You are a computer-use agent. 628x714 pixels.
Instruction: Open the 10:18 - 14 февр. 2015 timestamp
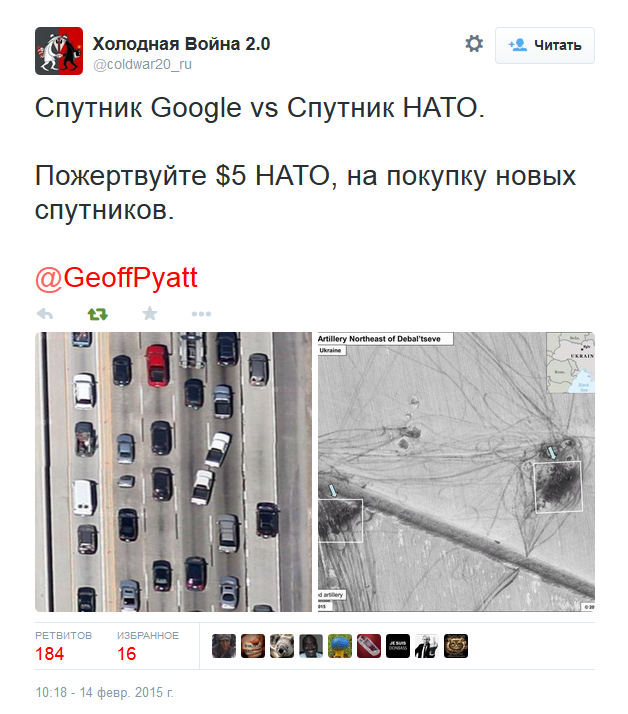point(104,693)
